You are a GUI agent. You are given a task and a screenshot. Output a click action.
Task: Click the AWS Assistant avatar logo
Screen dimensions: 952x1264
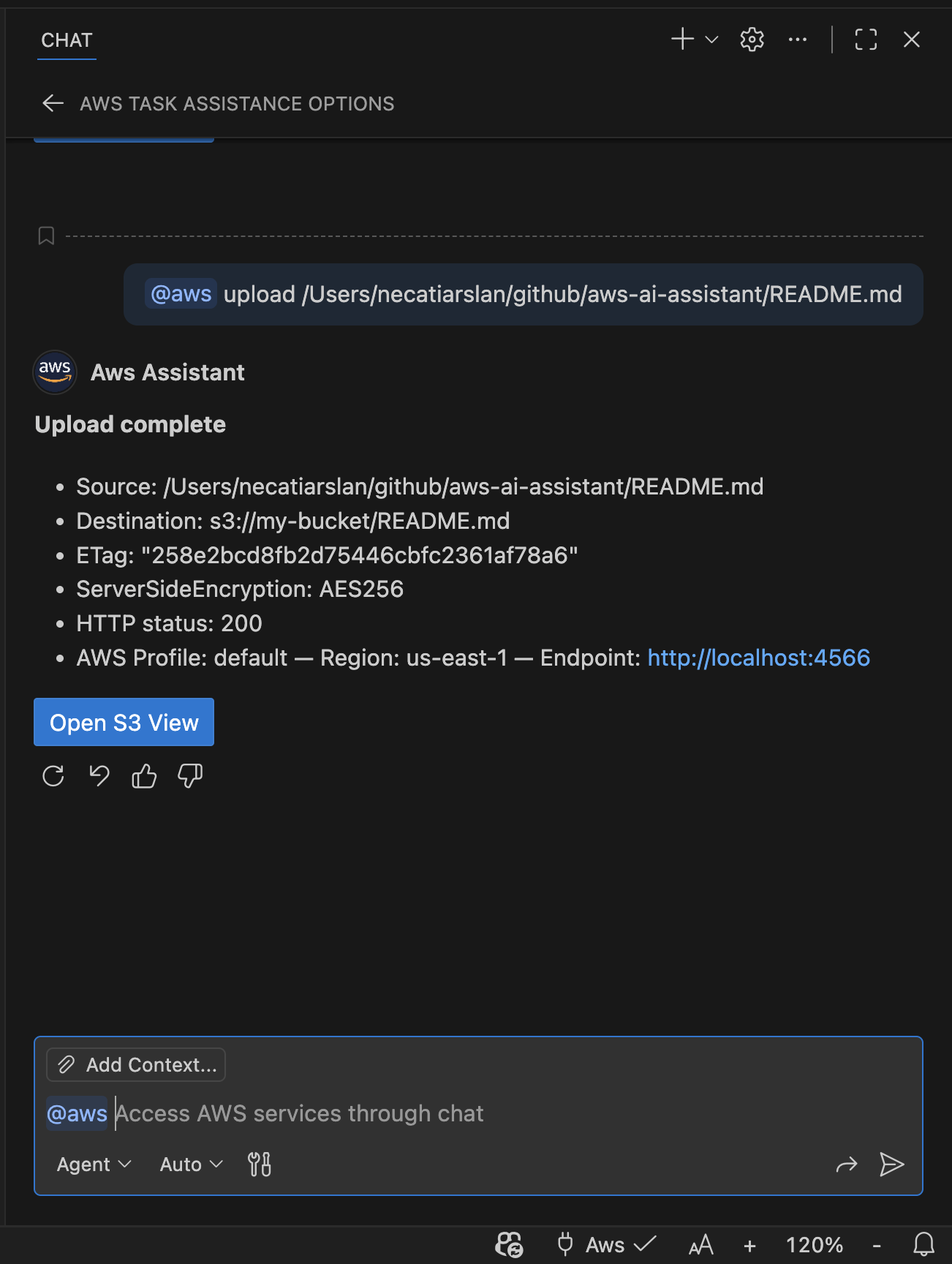coord(55,372)
